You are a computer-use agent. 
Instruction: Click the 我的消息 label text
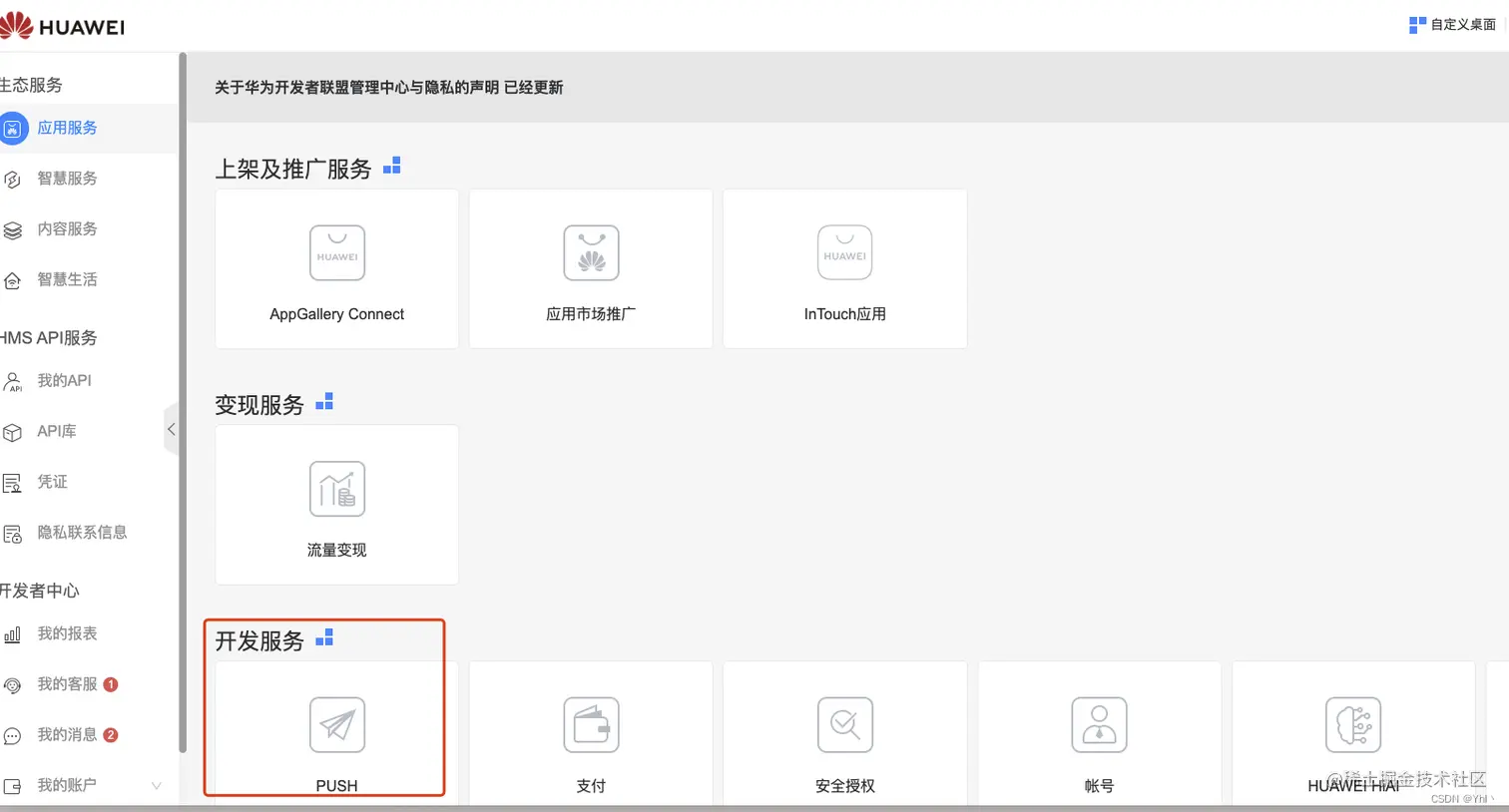[x=67, y=735]
